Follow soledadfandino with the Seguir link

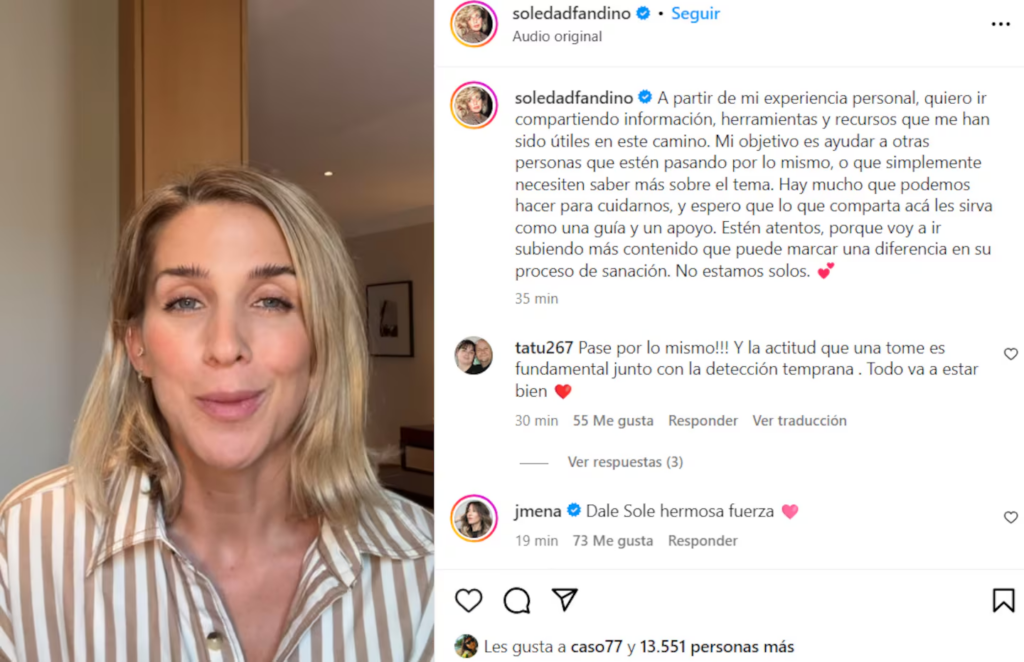695,13
